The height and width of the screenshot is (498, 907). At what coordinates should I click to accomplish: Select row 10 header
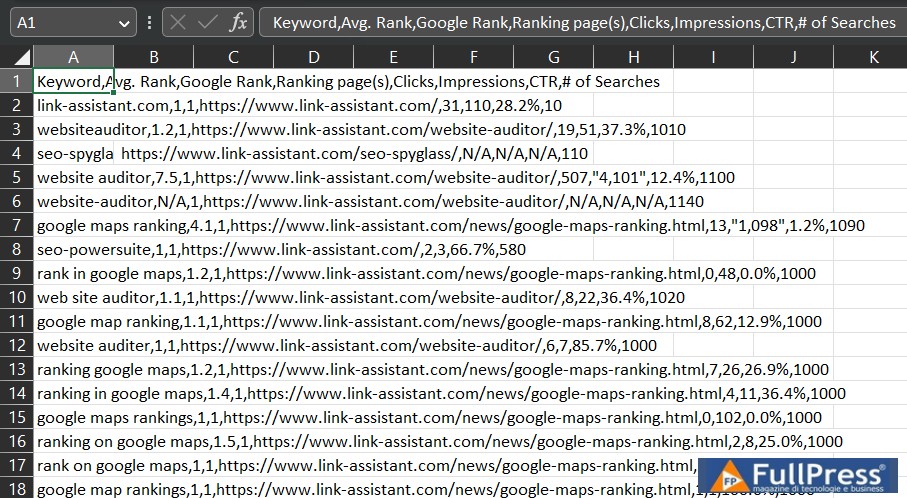[x=17, y=297]
